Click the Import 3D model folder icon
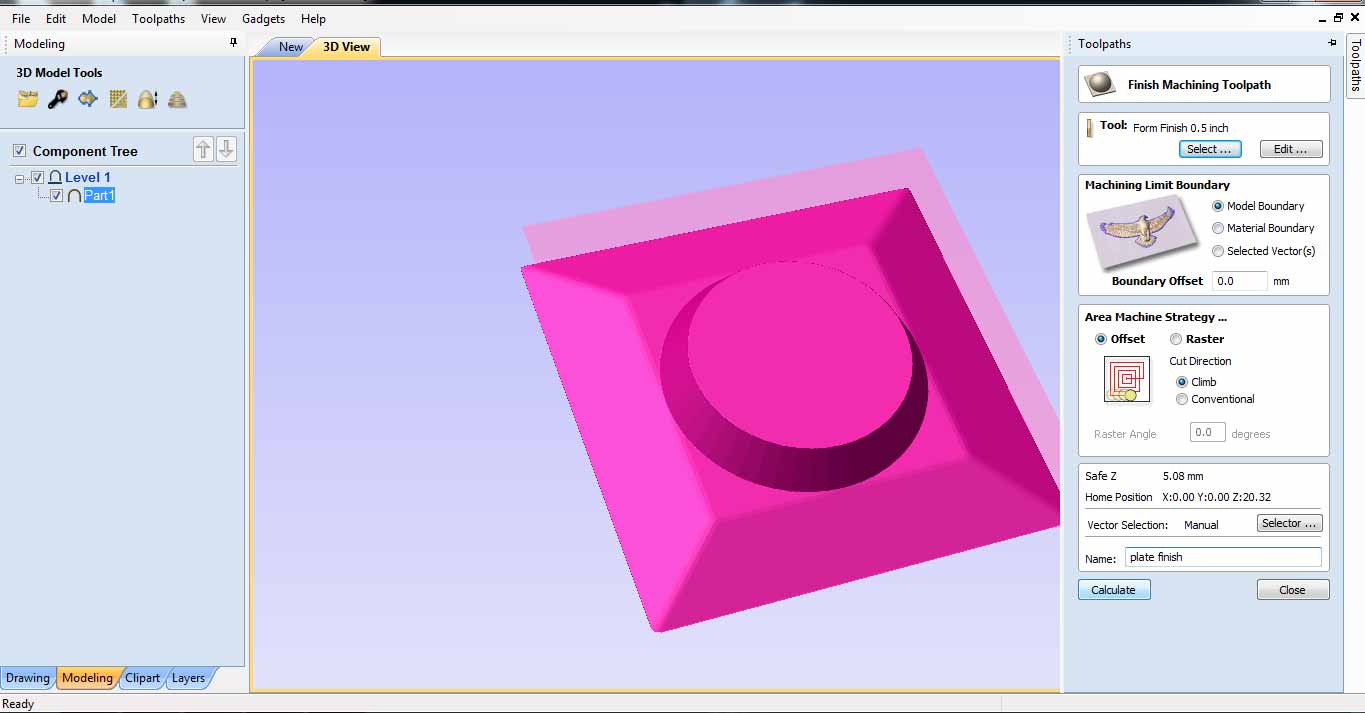This screenshot has height=713, width=1365. (x=28, y=99)
